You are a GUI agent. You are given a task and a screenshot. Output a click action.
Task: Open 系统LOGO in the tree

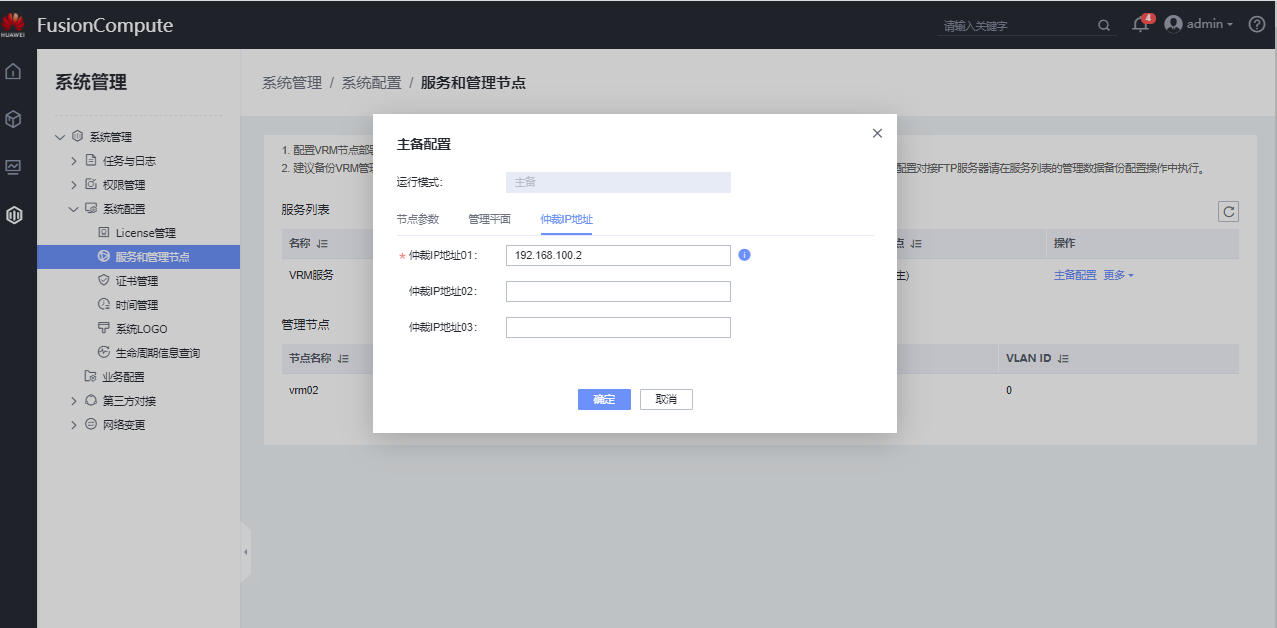[x=141, y=329]
